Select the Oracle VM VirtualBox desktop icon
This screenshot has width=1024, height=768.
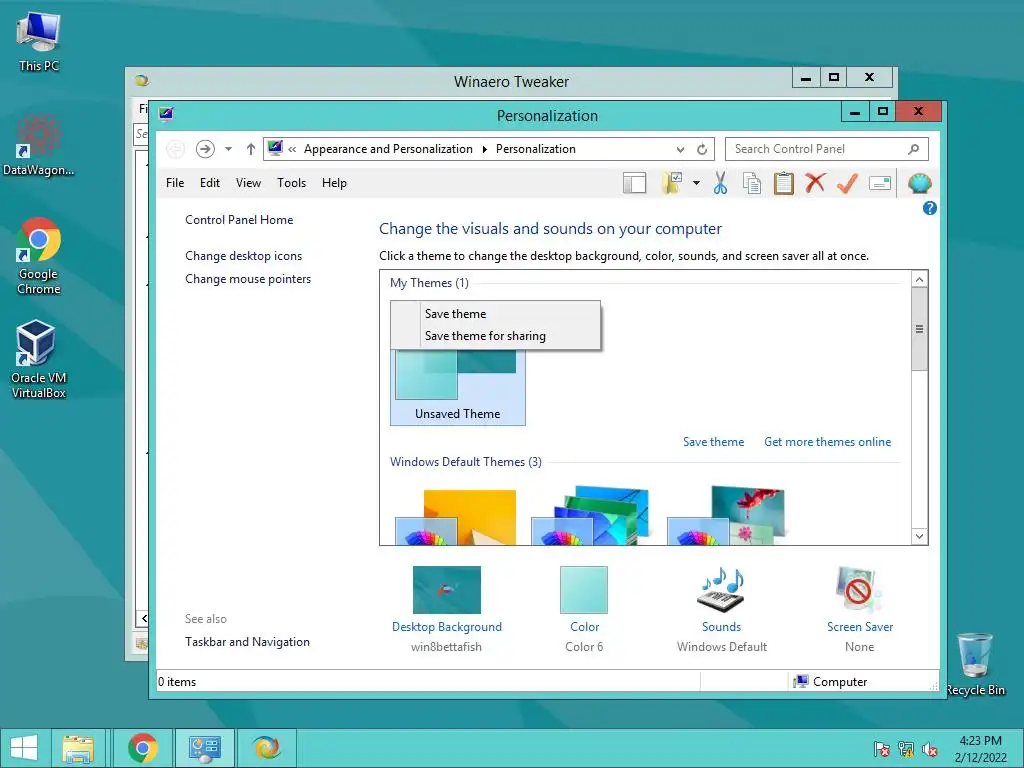tap(39, 359)
